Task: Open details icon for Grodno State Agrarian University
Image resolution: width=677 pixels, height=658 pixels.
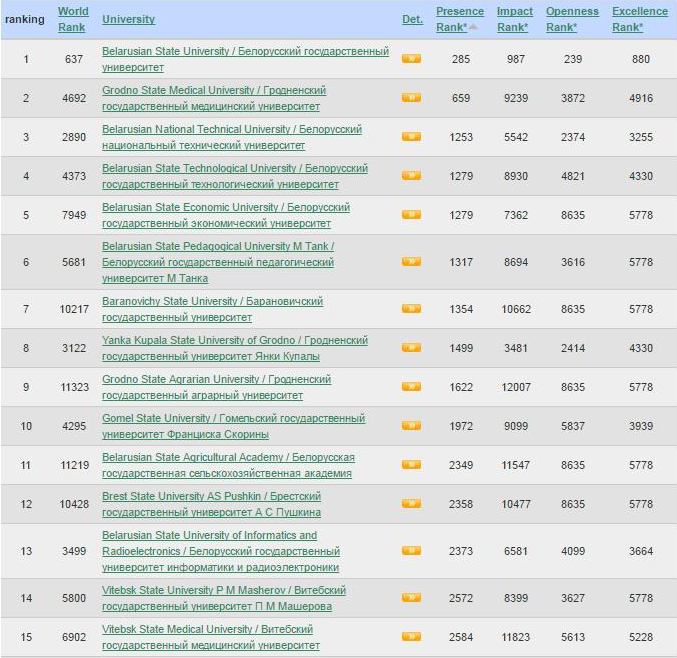Action: click(x=411, y=387)
